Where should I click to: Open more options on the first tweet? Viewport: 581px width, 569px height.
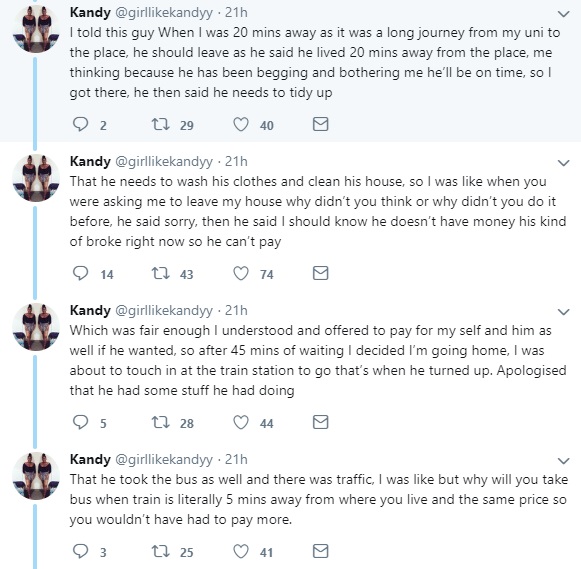[564, 14]
